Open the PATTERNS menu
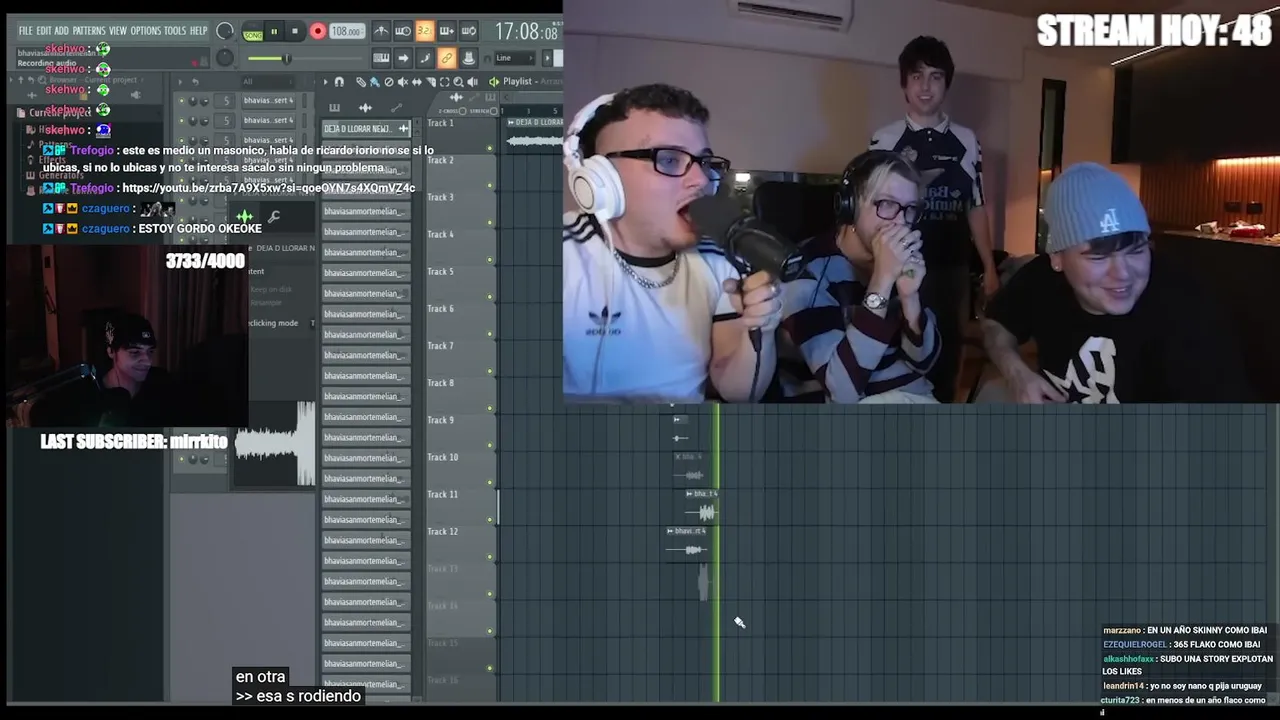This screenshot has height=720, width=1280. (x=89, y=30)
